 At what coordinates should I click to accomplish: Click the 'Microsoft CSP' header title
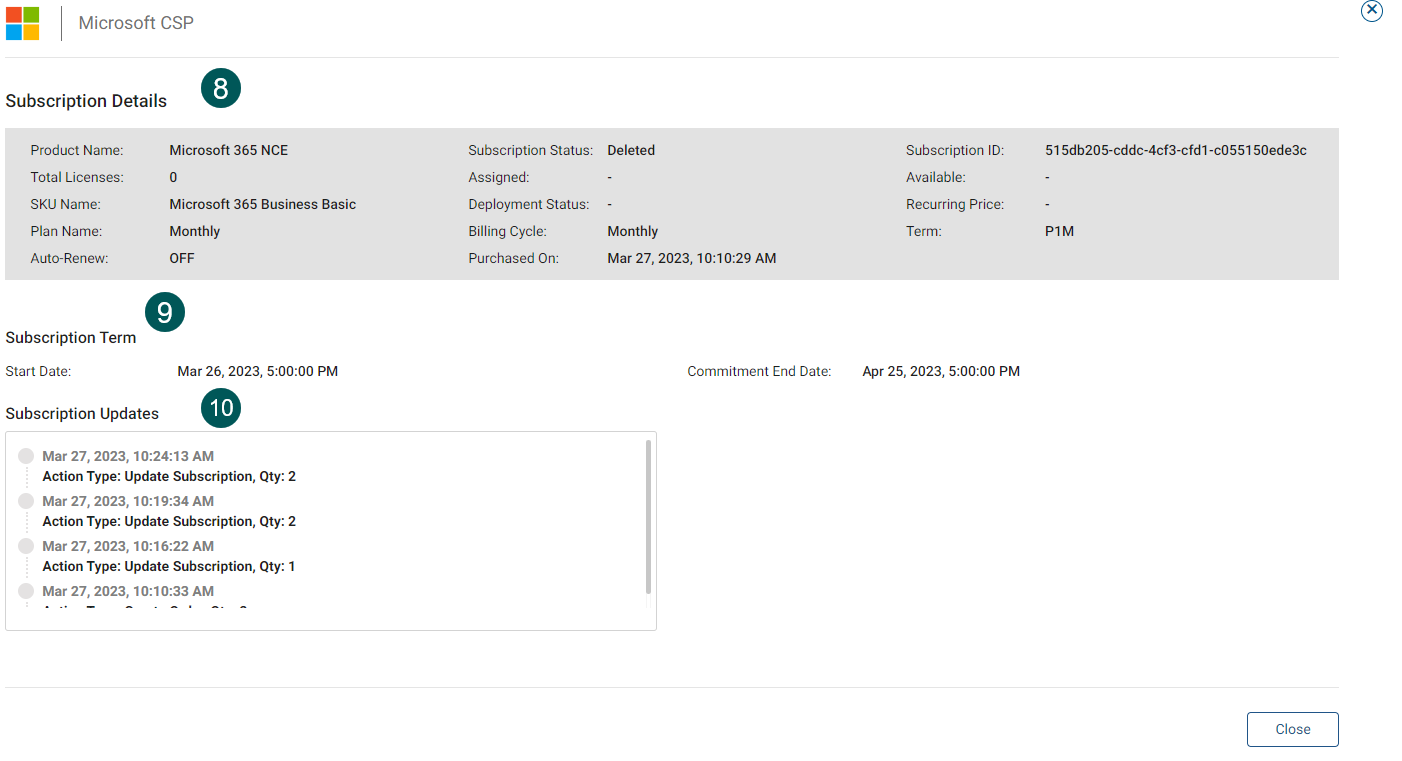click(136, 23)
